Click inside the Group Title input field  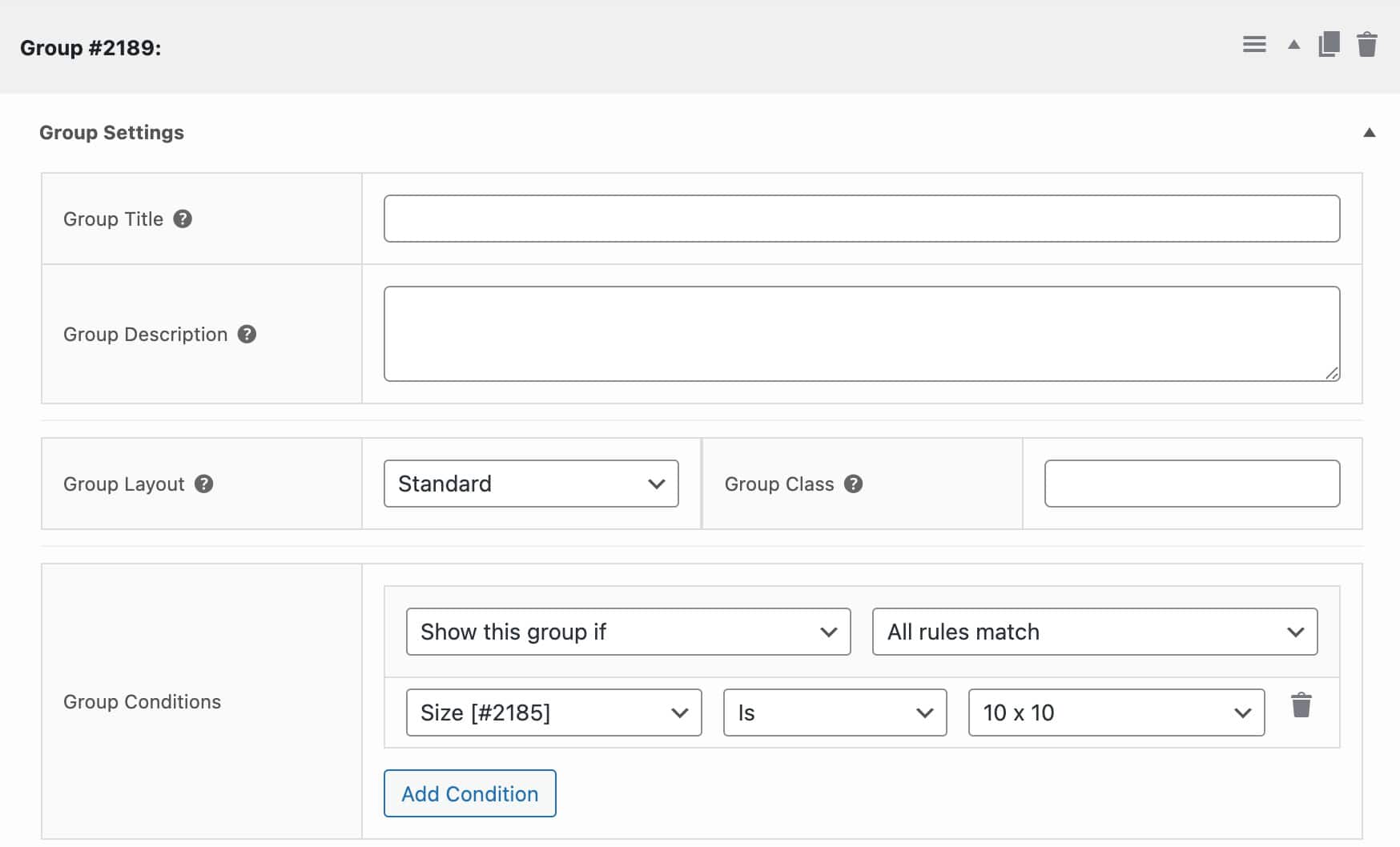click(x=861, y=218)
